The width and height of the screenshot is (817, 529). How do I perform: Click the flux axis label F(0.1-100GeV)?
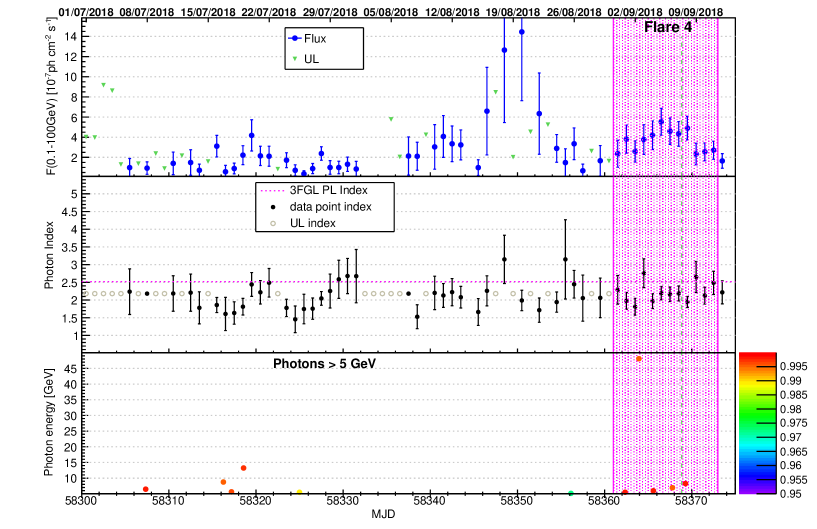51,97
